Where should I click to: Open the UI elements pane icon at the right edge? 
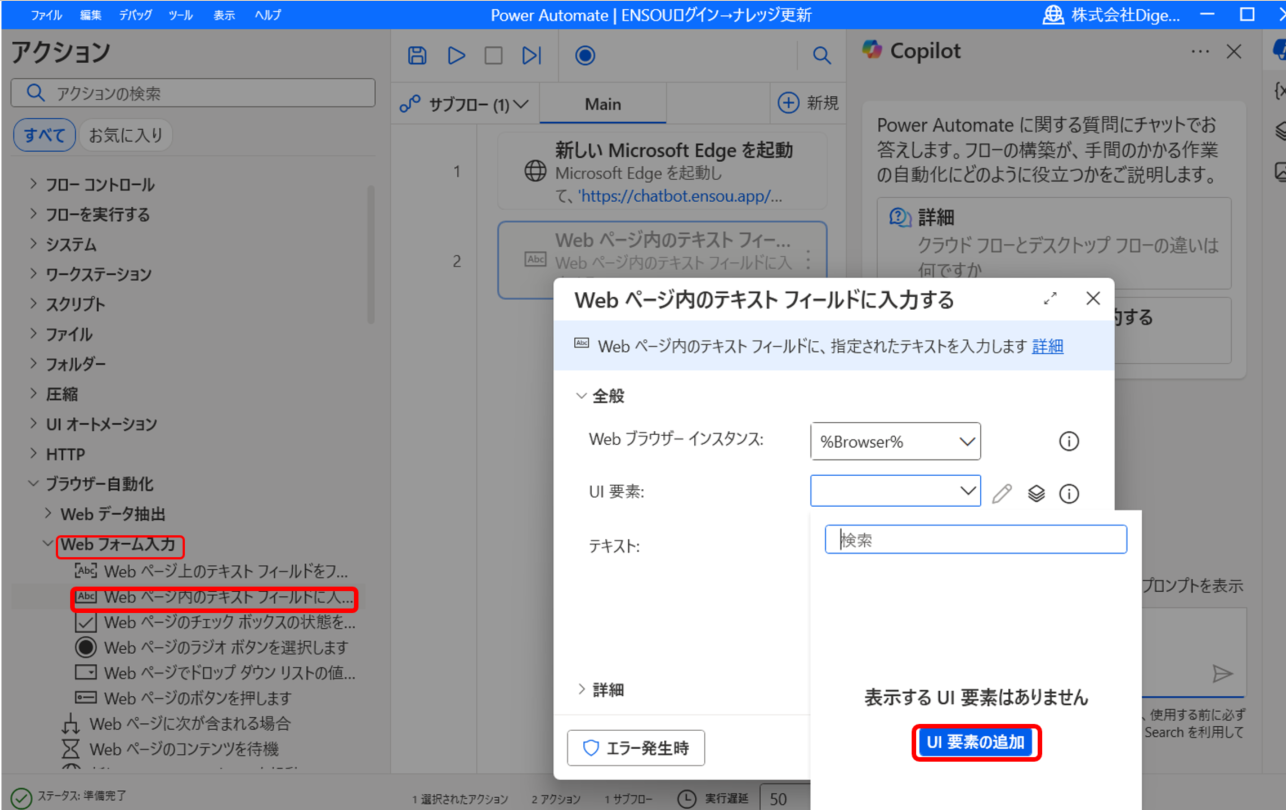pos(1279,131)
